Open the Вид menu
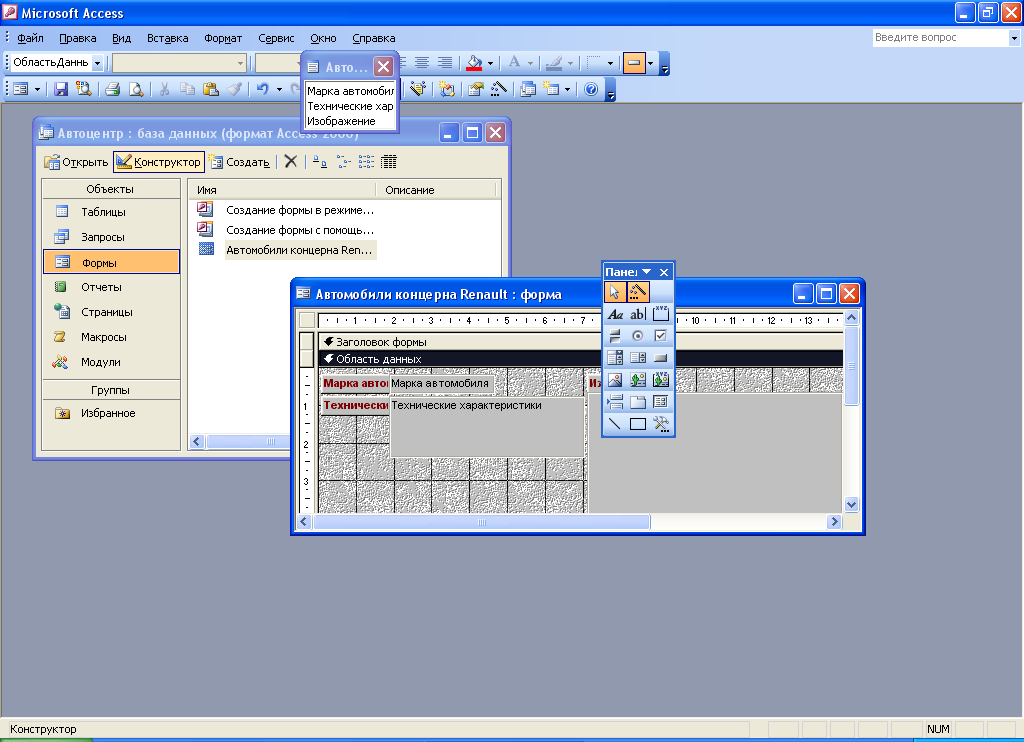Screen dimensions: 1024x742 (x=121, y=38)
